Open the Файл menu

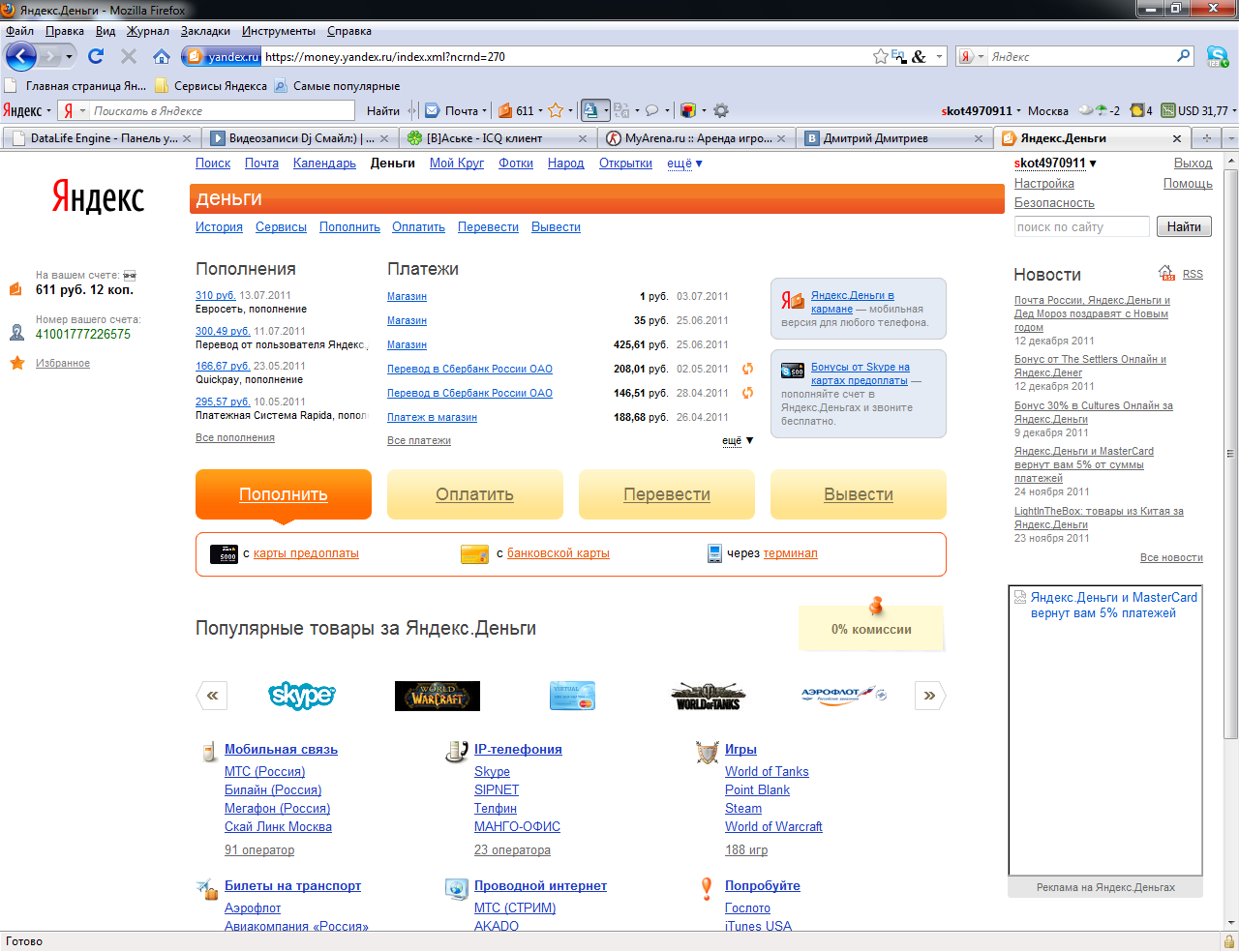19,31
